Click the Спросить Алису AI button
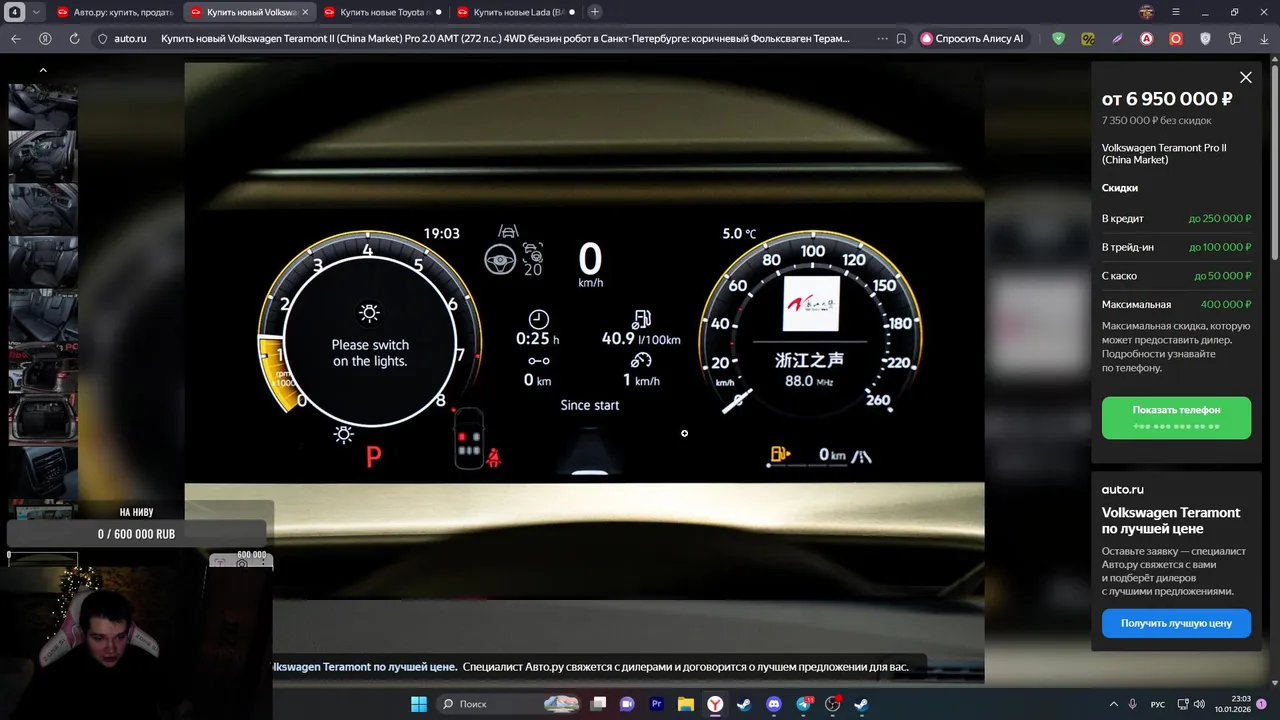 [973, 39]
